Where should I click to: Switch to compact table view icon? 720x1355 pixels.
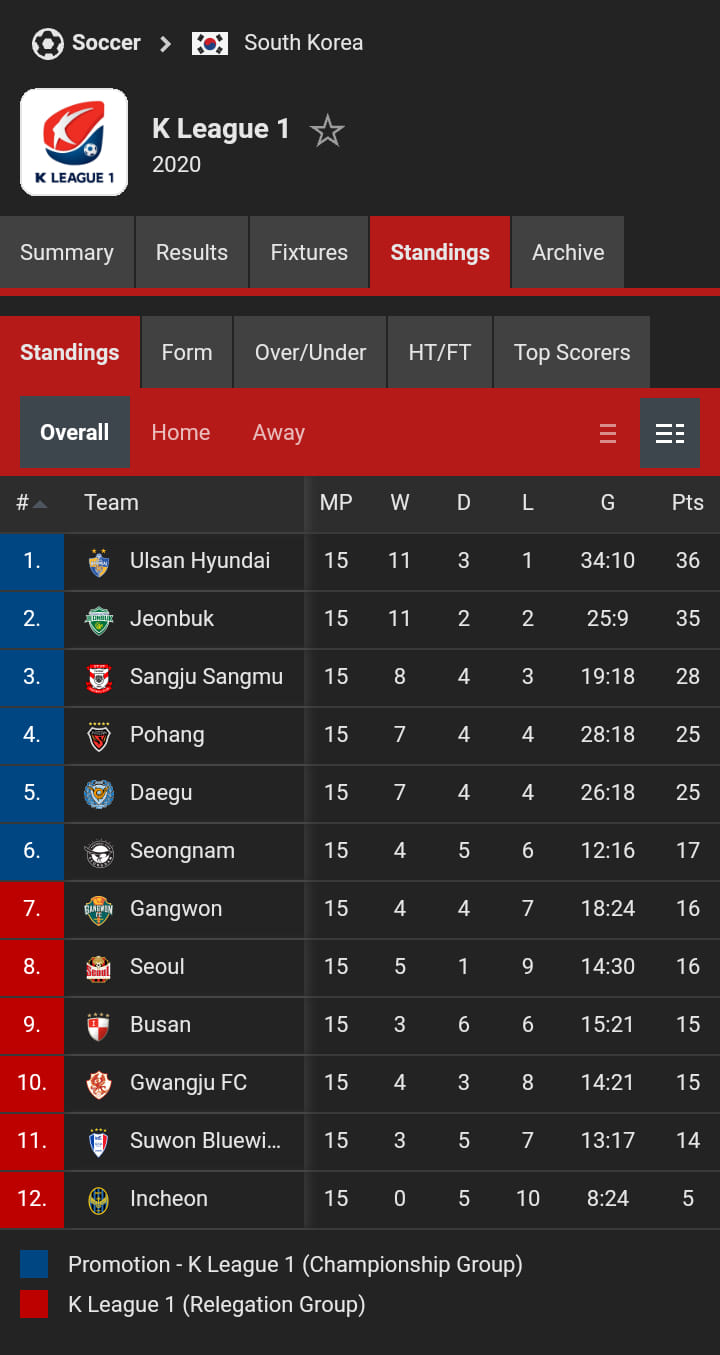(x=608, y=433)
